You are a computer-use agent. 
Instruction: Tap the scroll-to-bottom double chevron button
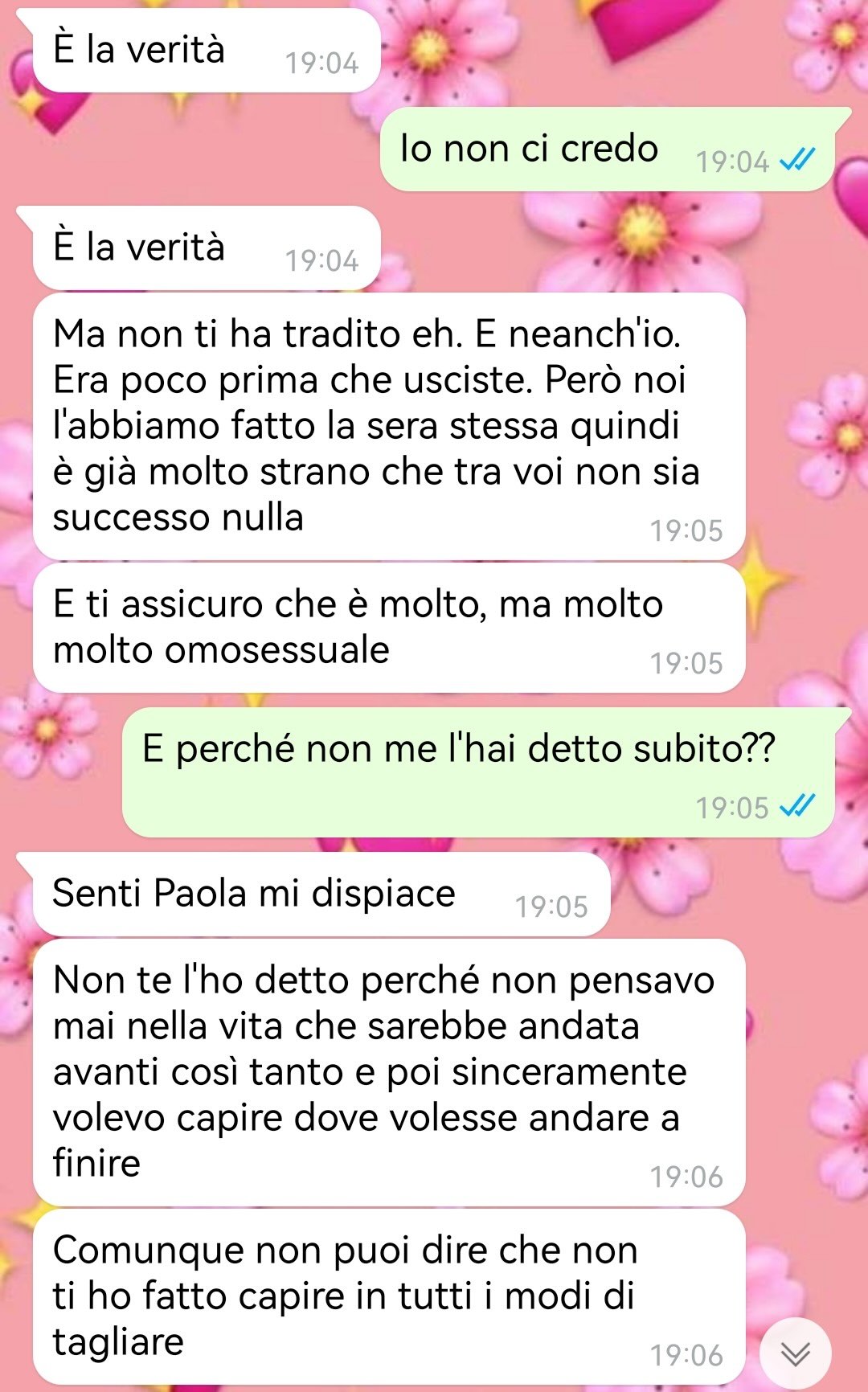[x=795, y=1354]
